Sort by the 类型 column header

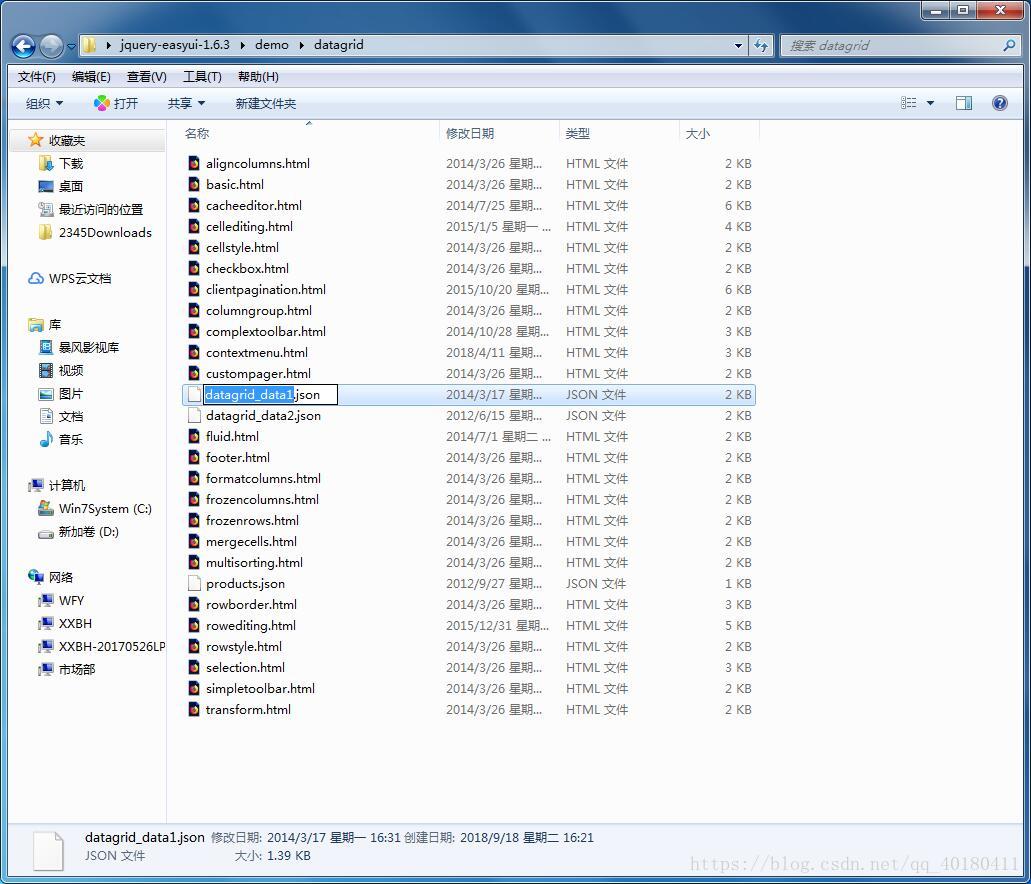tap(577, 134)
